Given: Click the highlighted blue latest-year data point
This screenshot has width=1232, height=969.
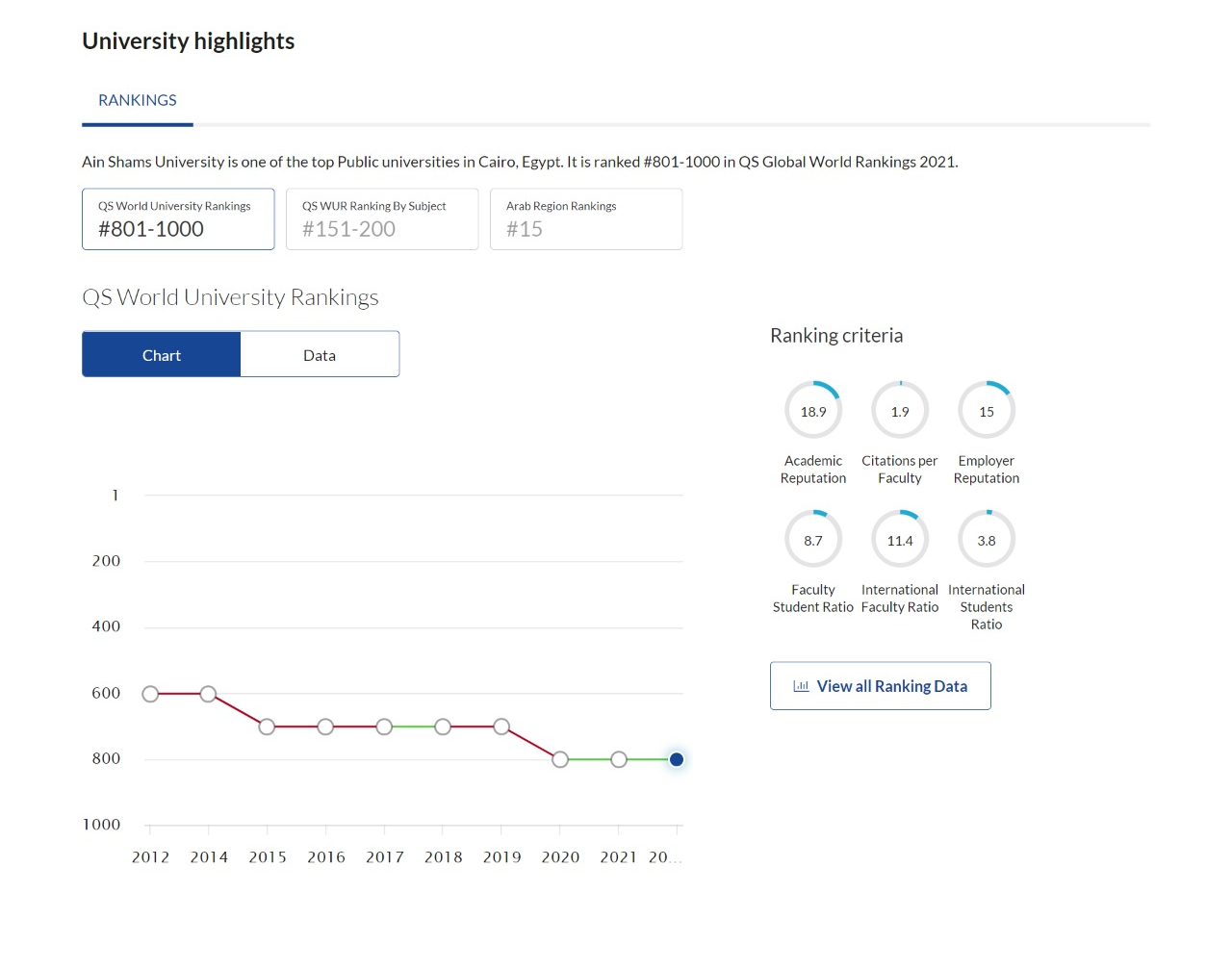Looking at the screenshot, I should coord(677,759).
